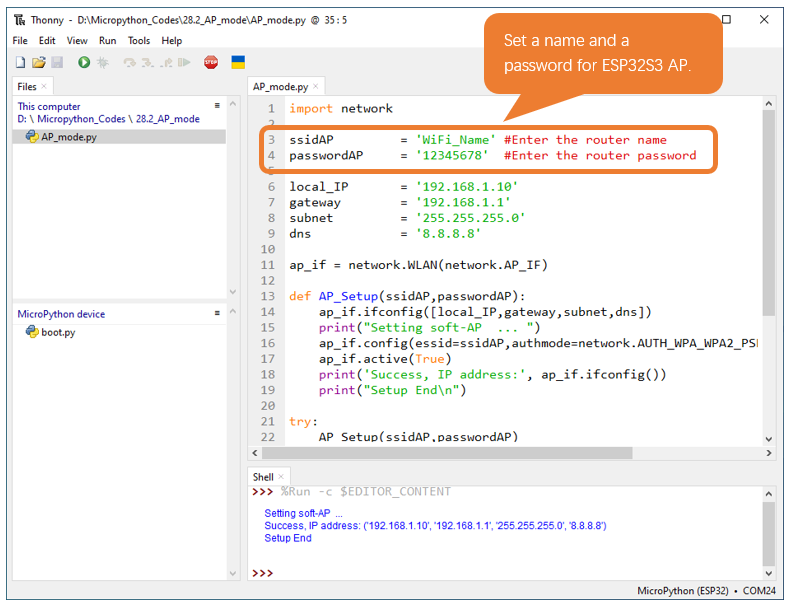Click the Resume debugging icon

[x=184, y=62]
